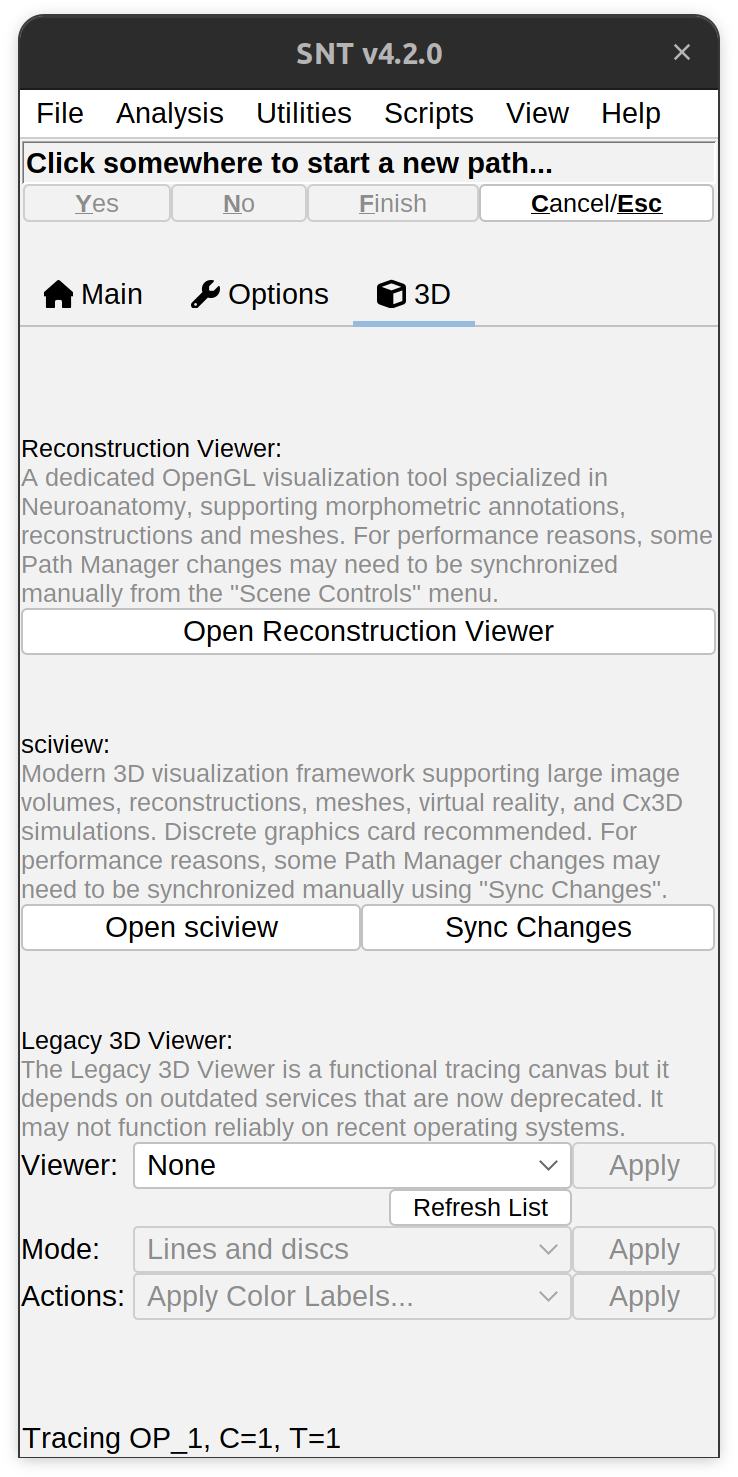
Task: Click the Cancel/Esc button
Action: [x=596, y=203]
